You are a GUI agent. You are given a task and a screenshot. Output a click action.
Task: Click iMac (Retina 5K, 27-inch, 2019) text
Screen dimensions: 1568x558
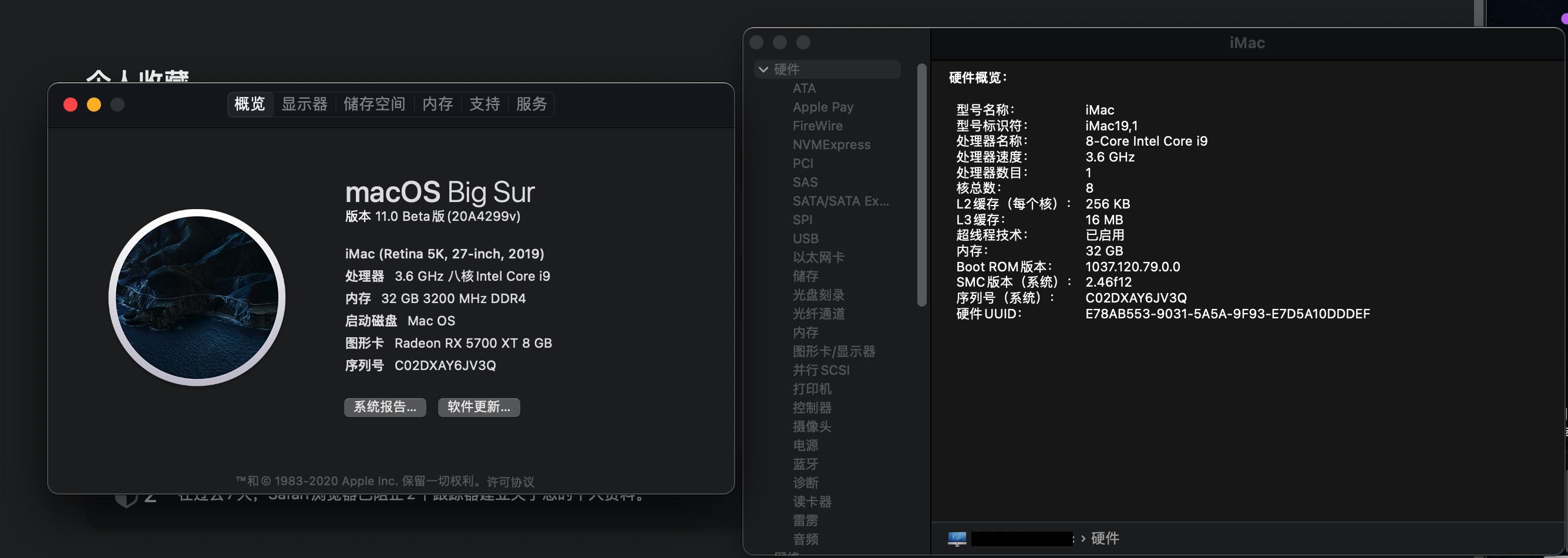(x=445, y=254)
